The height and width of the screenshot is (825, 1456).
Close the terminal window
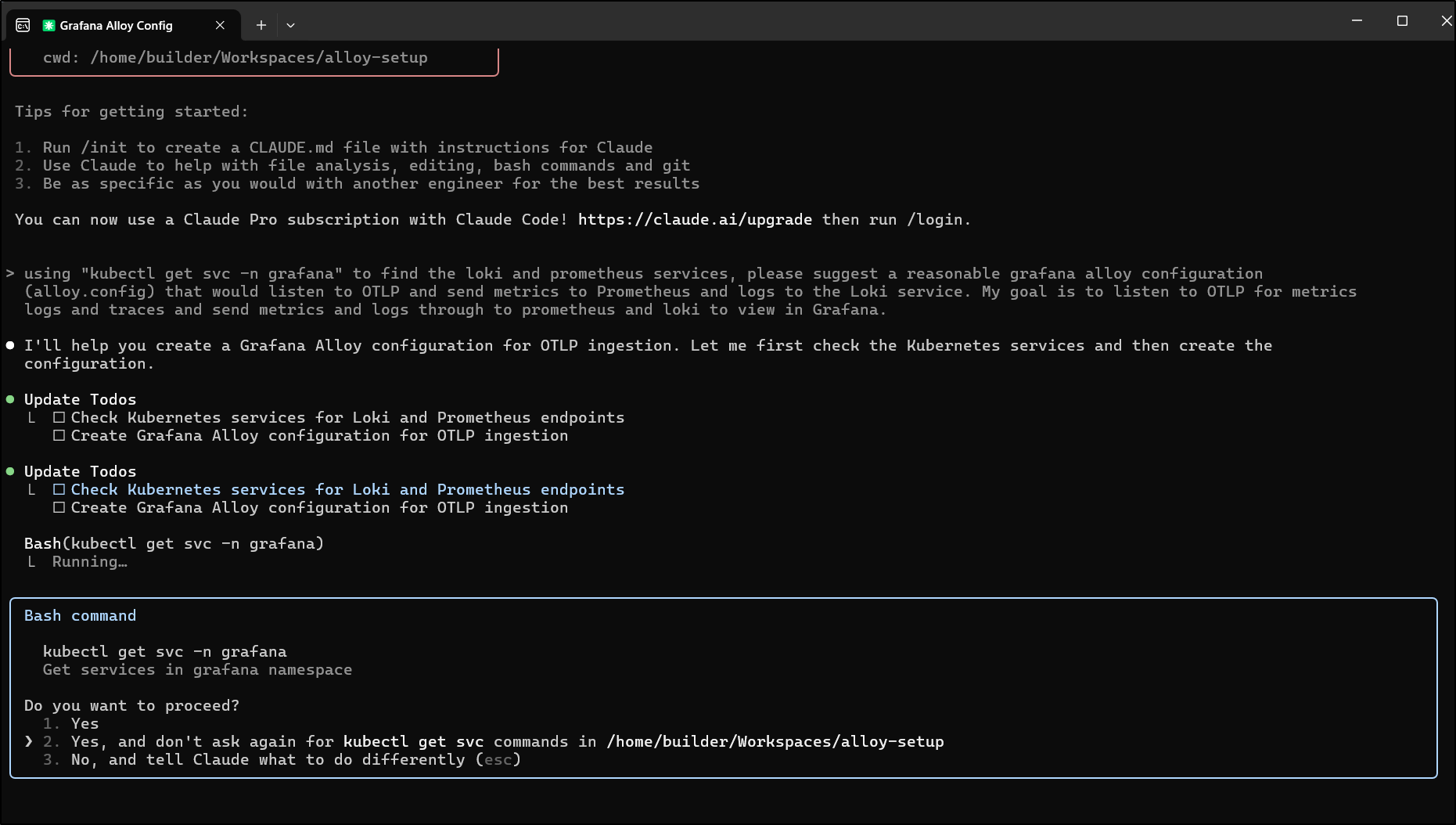[x=1445, y=21]
